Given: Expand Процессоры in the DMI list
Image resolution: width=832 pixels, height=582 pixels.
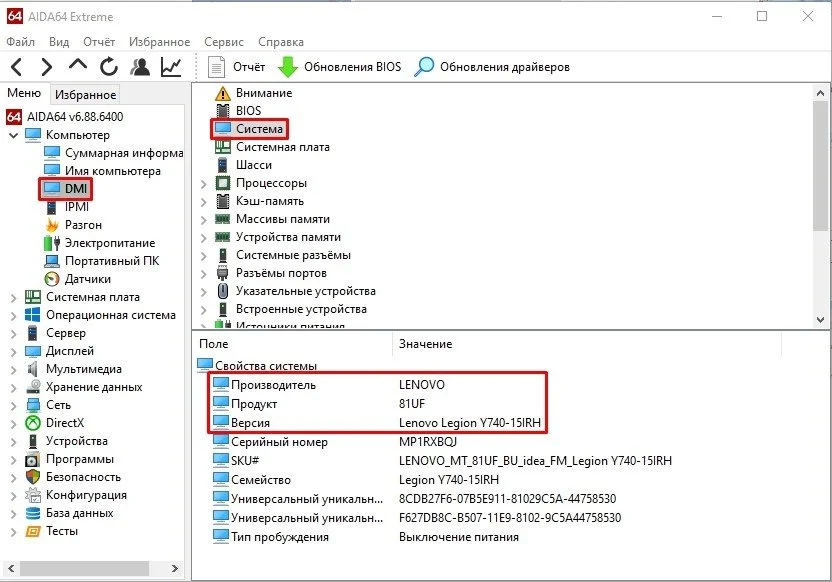Looking at the screenshot, I should click(204, 184).
